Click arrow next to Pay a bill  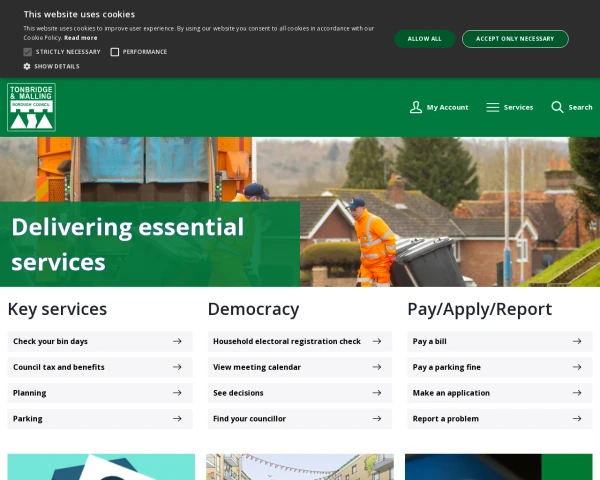tap(577, 341)
